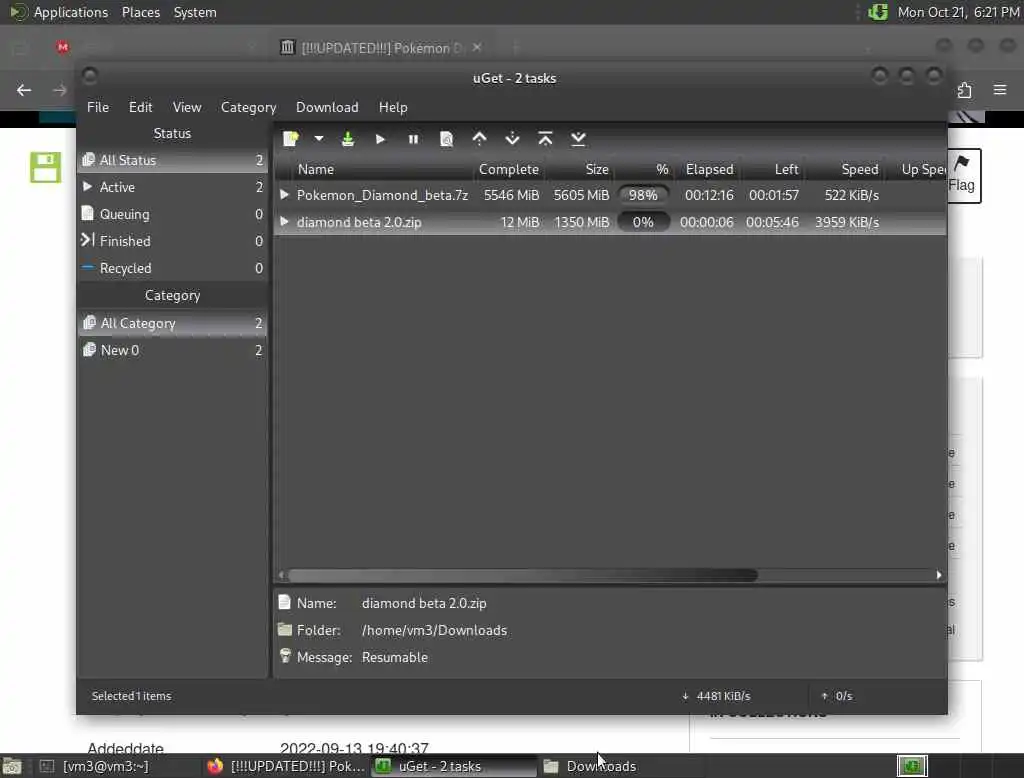The height and width of the screenshot is (778, 1024).
Task: Select the Pokemon_Diamond_beta.7z download row
Action: pyautogui.click(x=611, y=195)
